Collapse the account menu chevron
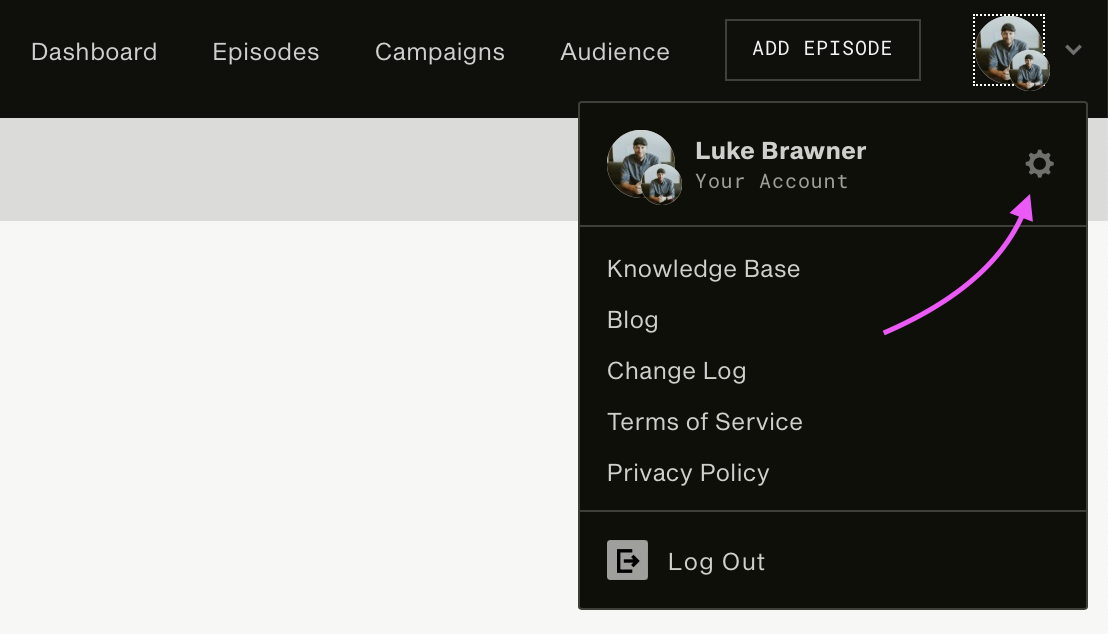Viewport: 1108px width, 634px height. 1073,49
